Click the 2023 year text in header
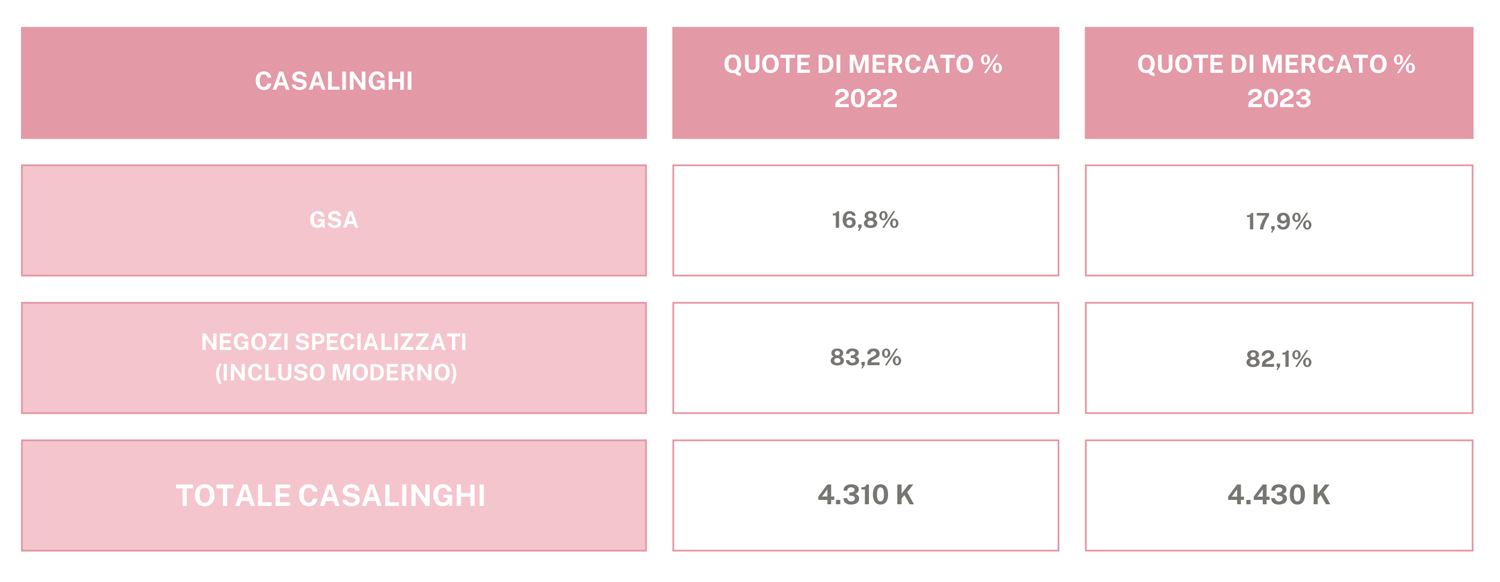 1279,99
